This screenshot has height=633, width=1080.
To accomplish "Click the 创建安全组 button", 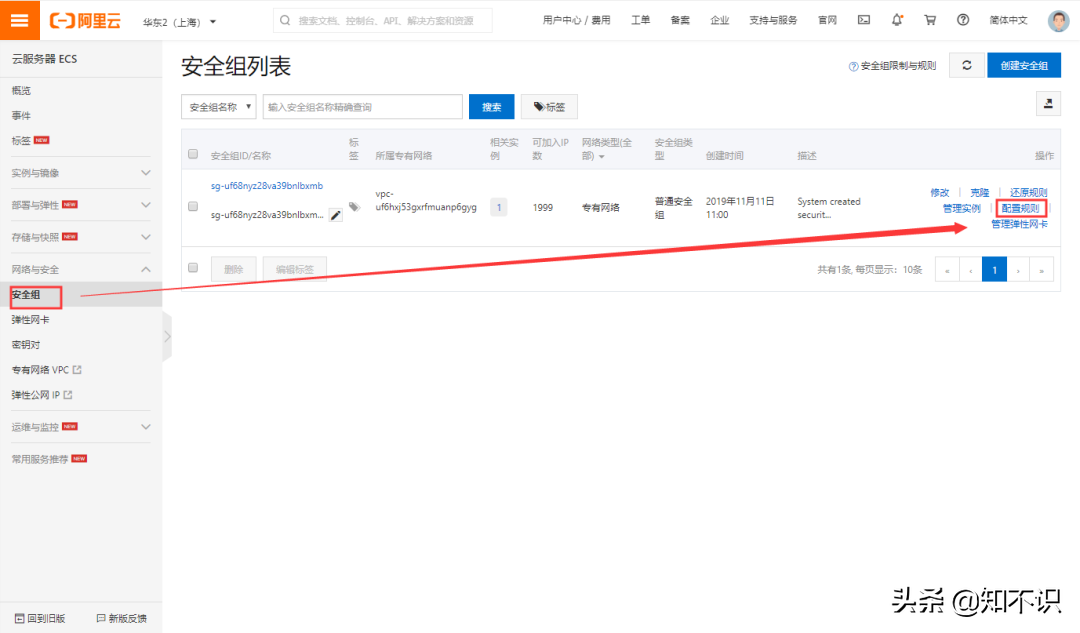I will (1024, 66).
